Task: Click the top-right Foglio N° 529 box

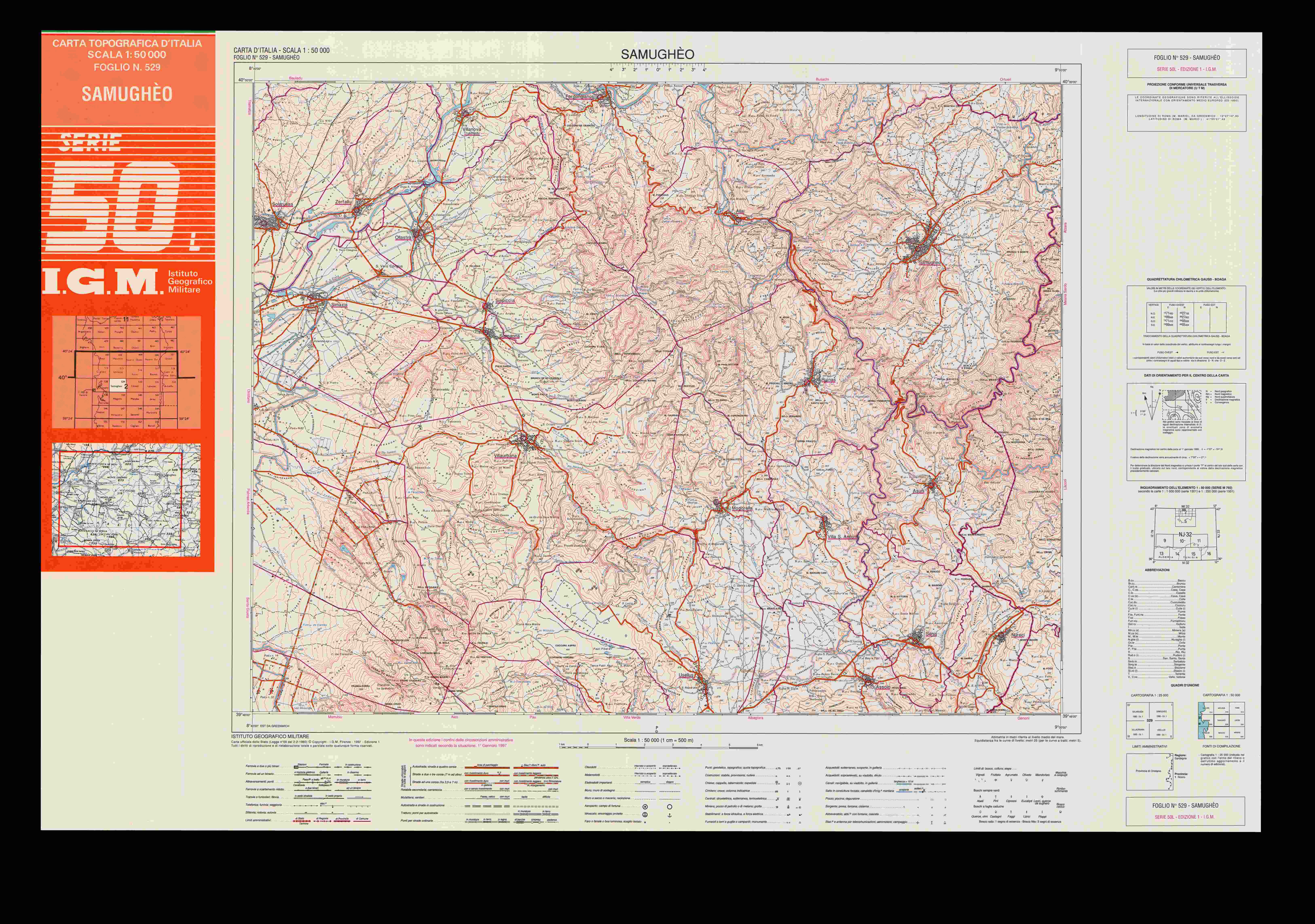Action: [1186, 63]
